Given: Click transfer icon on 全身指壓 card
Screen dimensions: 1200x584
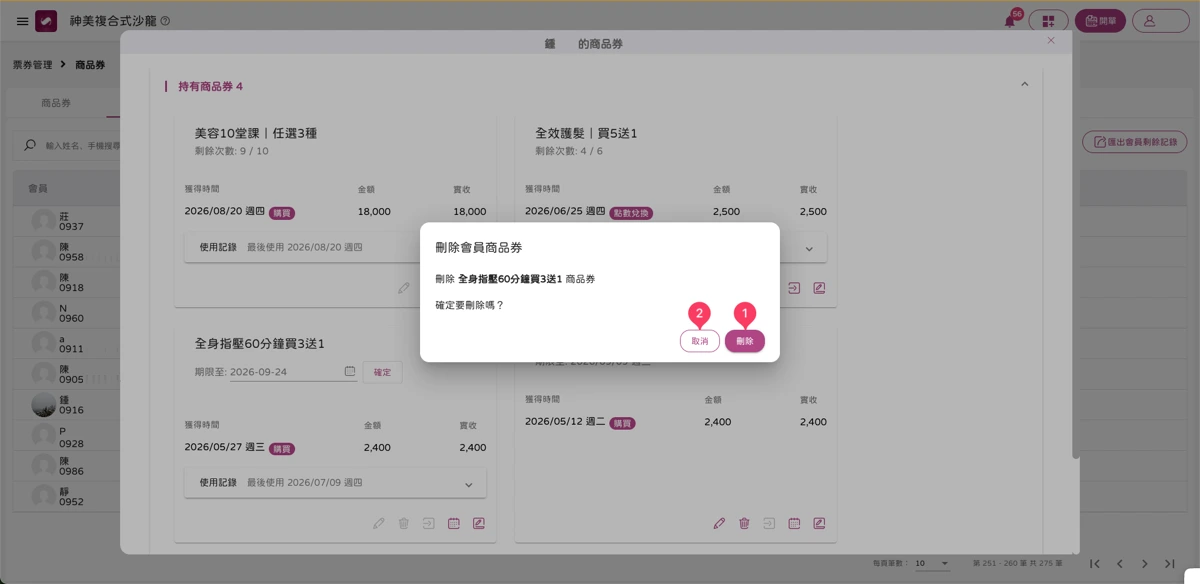Looking at the screenshot, I should pyautogui.click(x=429, y=523).
